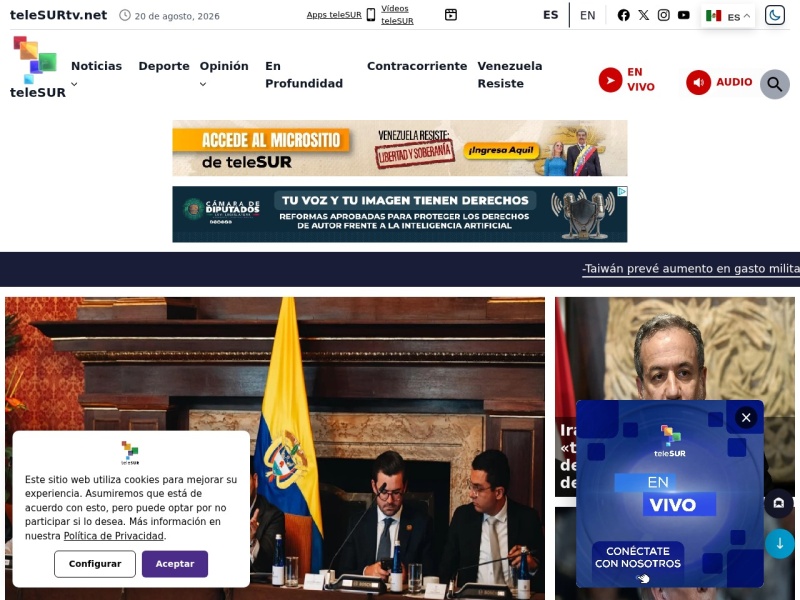Image resolution: width=800 pixels, height=600 pixels.
Task: Open teleSUR YouTube icon
Action: [x=684, y=15]
